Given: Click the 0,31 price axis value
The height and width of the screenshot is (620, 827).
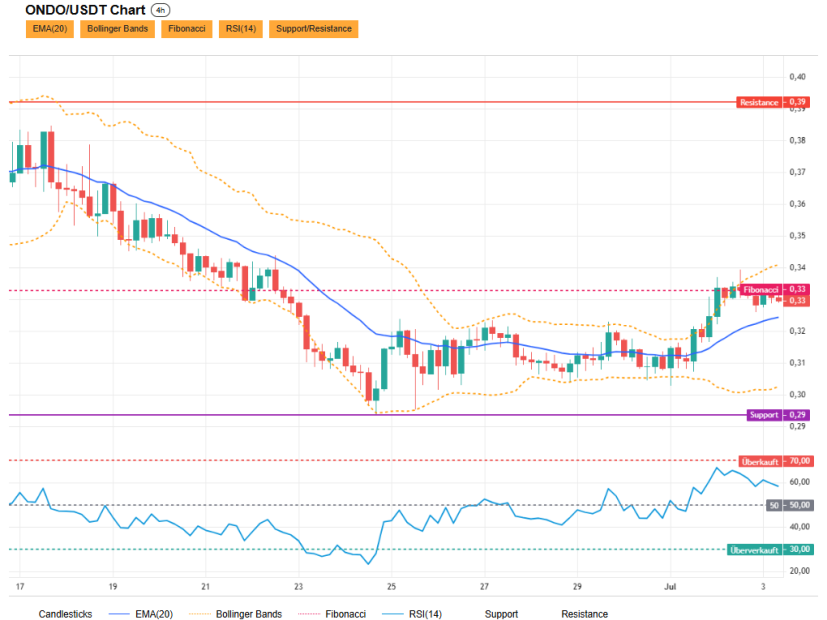Looking at the screenshot, I should pos(797,363).
